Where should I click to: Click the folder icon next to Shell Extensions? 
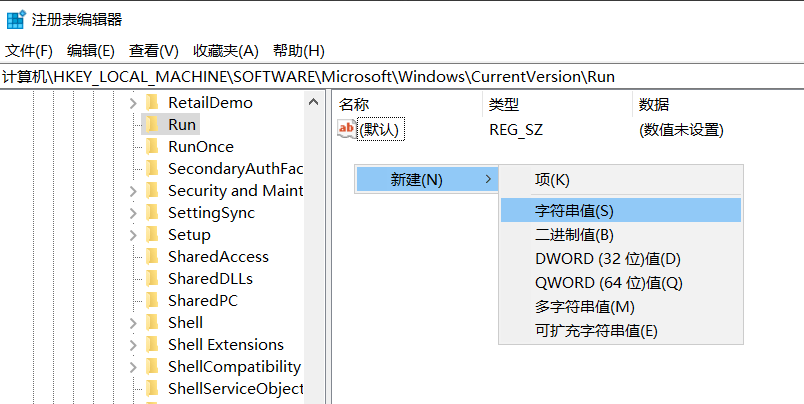[152, 344]
